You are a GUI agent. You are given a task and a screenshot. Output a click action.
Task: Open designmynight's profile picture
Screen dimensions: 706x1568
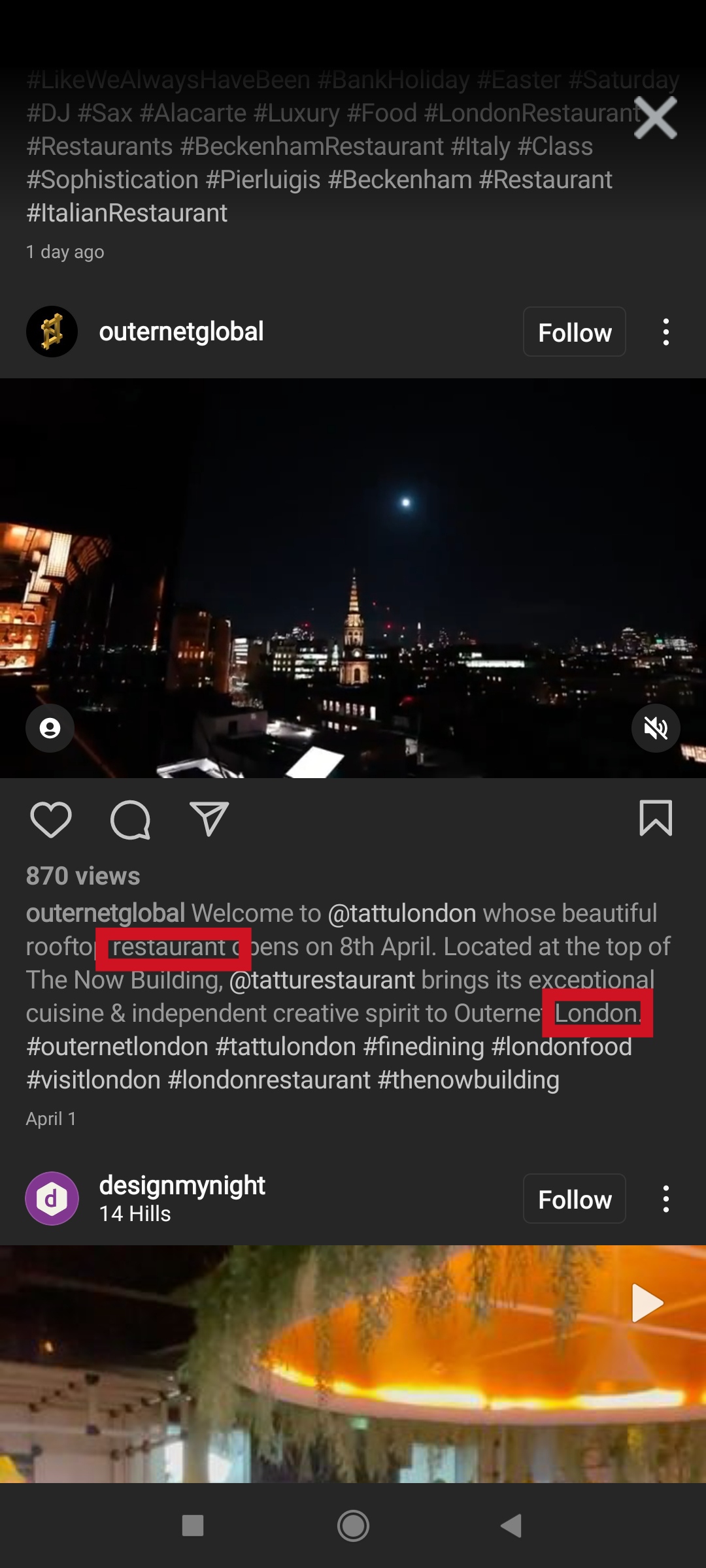[52, 1199]
